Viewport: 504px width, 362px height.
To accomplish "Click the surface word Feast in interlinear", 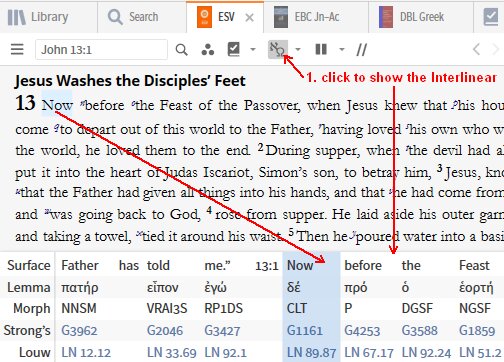I will point(474,265).
